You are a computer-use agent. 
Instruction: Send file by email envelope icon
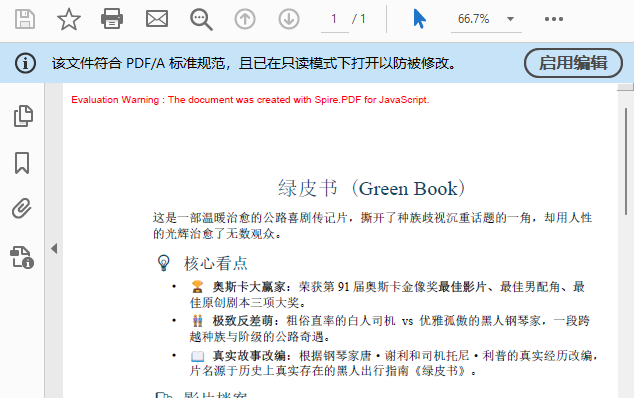[x=157, y=19]
